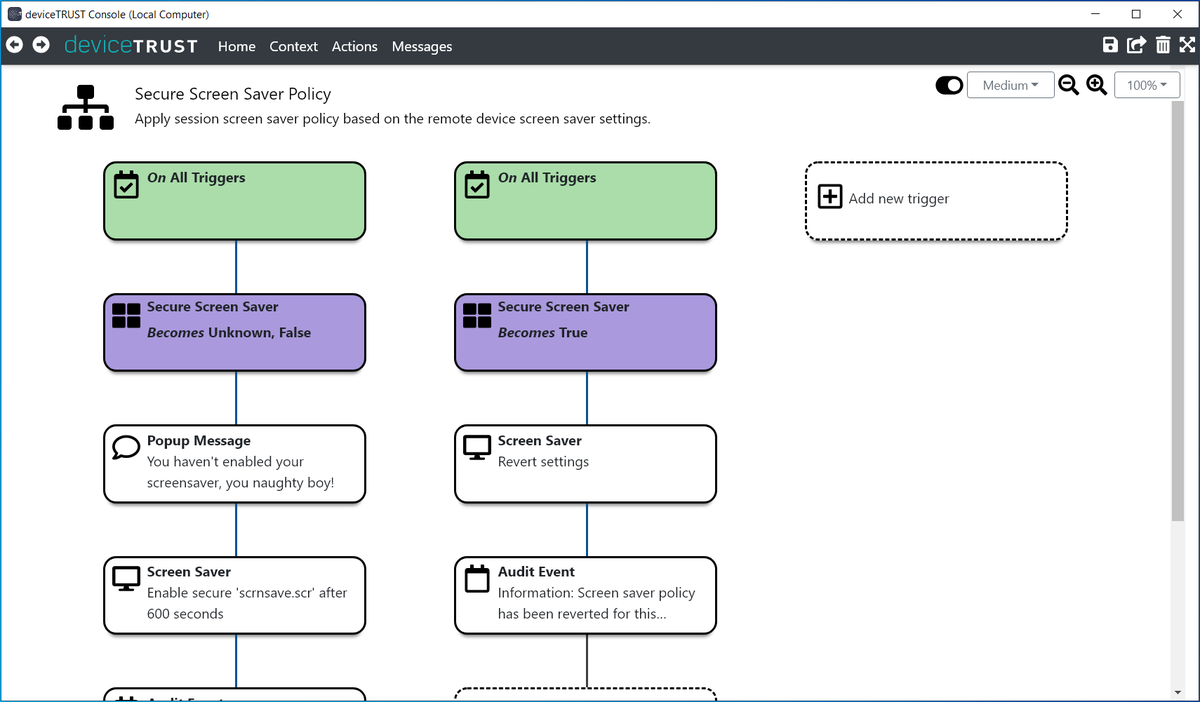The width and height of the screenshot is (1200, 702).
Task: Open the Home menu
Action: [x=237, y=46]
